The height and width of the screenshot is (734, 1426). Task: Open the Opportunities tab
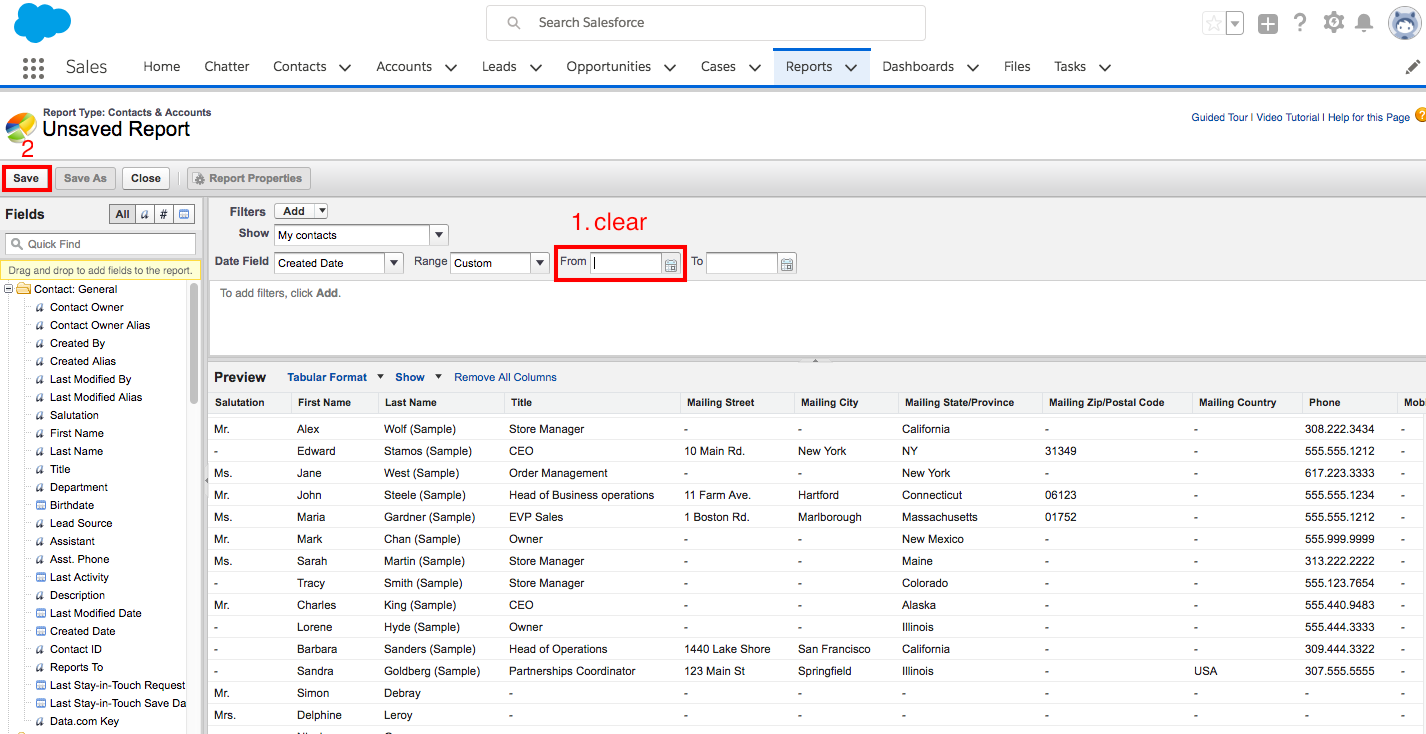[x=609, y=67]
